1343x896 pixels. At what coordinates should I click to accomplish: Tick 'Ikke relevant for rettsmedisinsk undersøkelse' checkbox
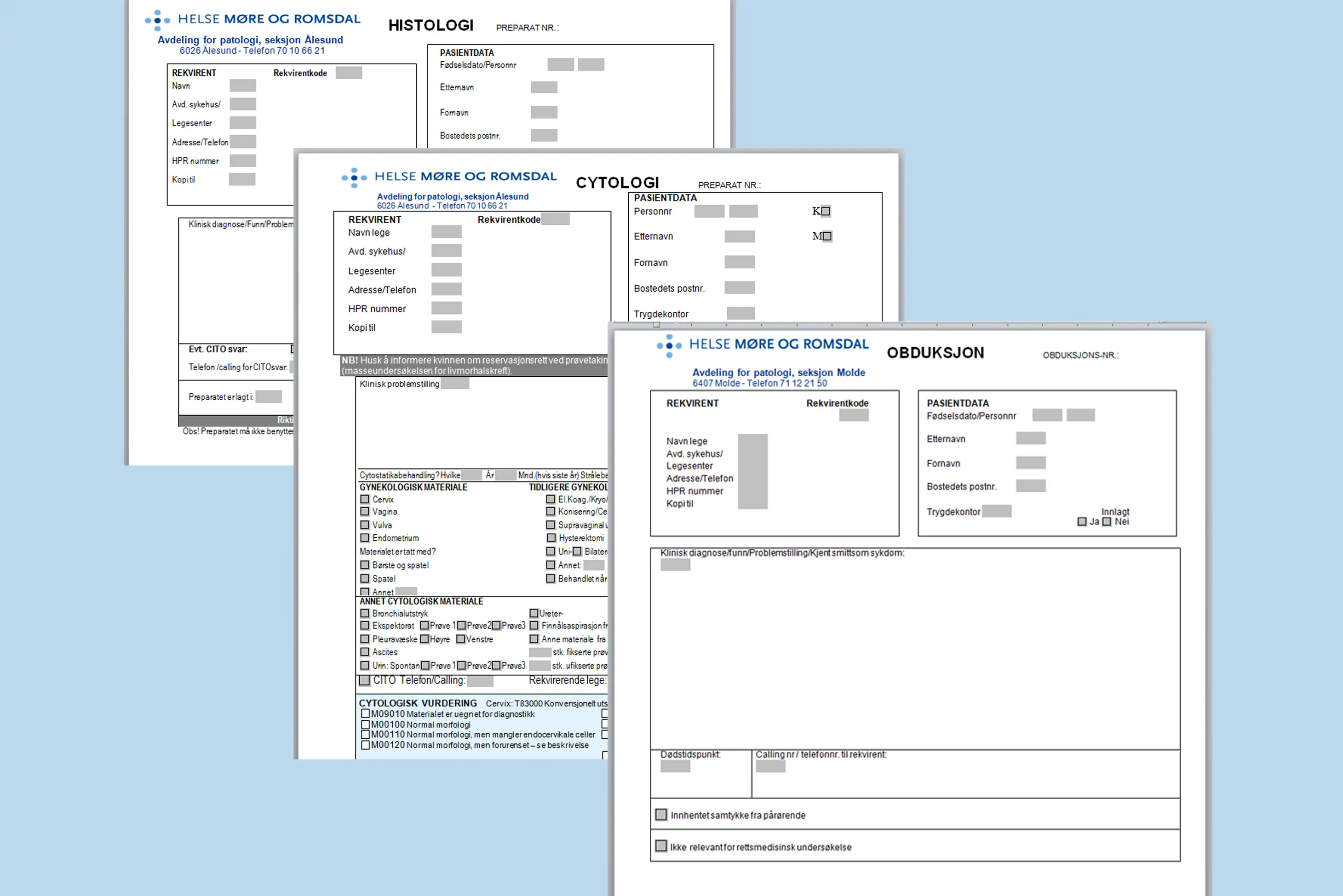tap(661, 846)
